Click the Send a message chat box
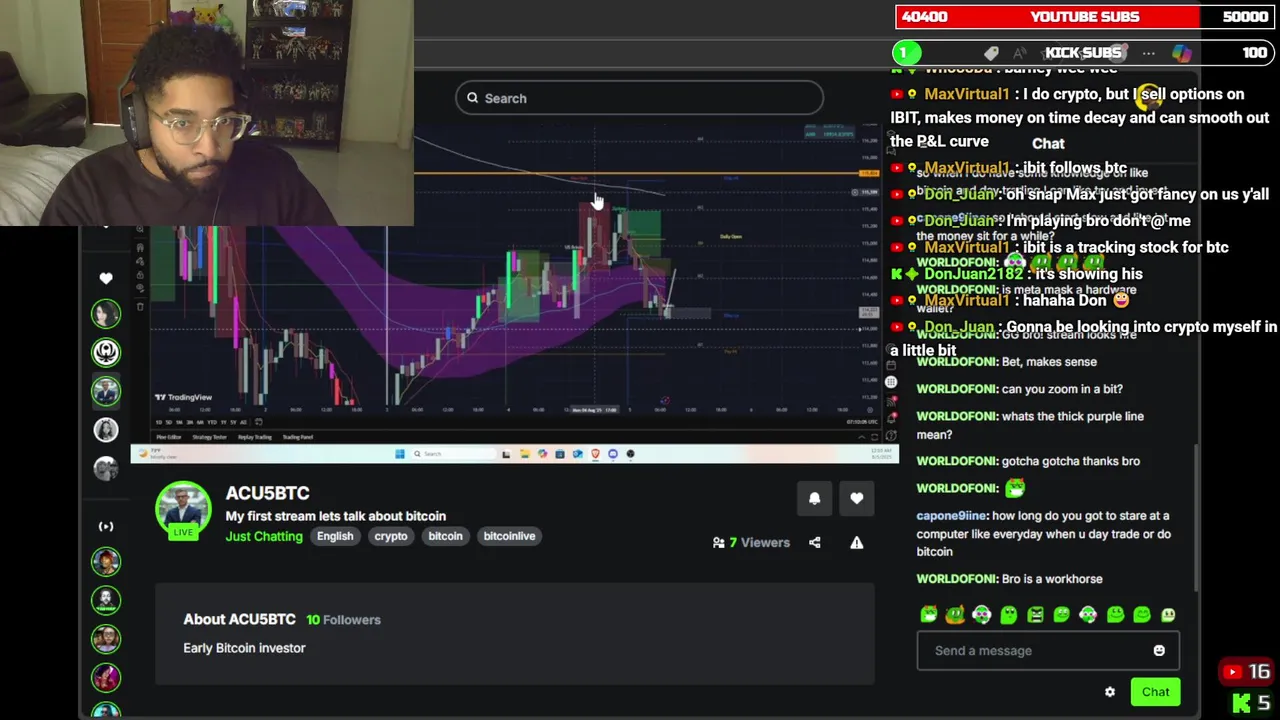 pos(1048,651)
